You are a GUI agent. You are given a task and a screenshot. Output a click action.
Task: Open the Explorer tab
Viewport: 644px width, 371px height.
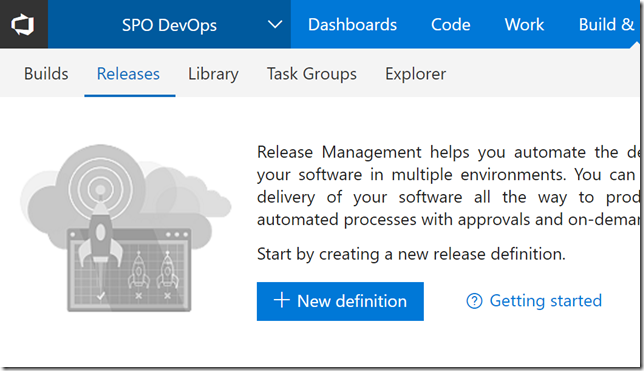[415, 74]
